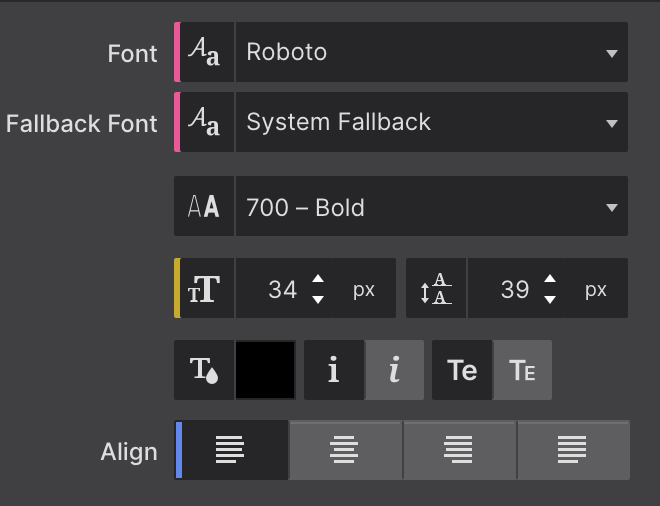Select normal text case (Te)
Image resolution: width=660 pixels, height=506 pixels.
462,370
